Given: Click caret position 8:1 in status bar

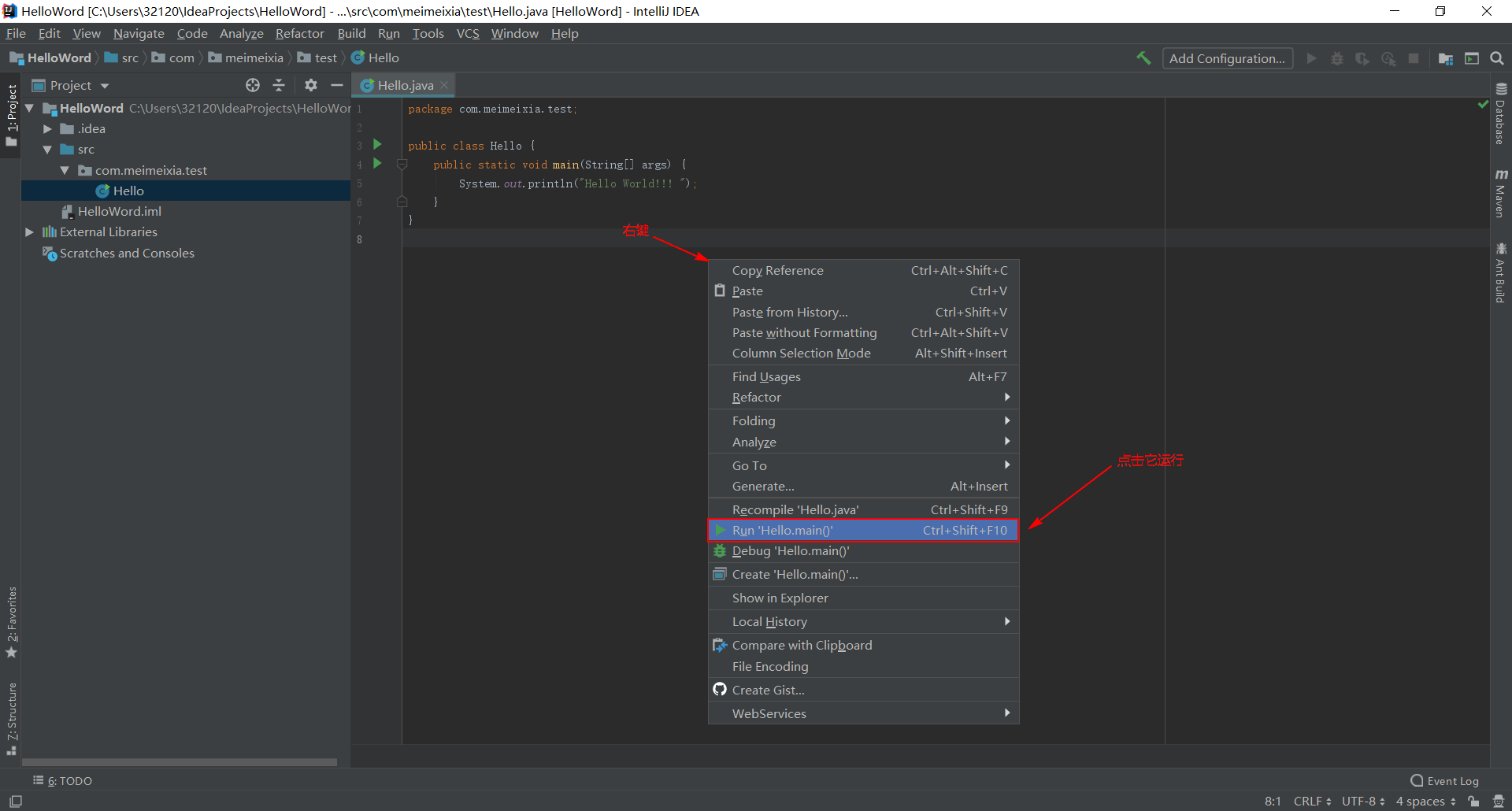Looking at the screenshot, I should (1273, 801).
